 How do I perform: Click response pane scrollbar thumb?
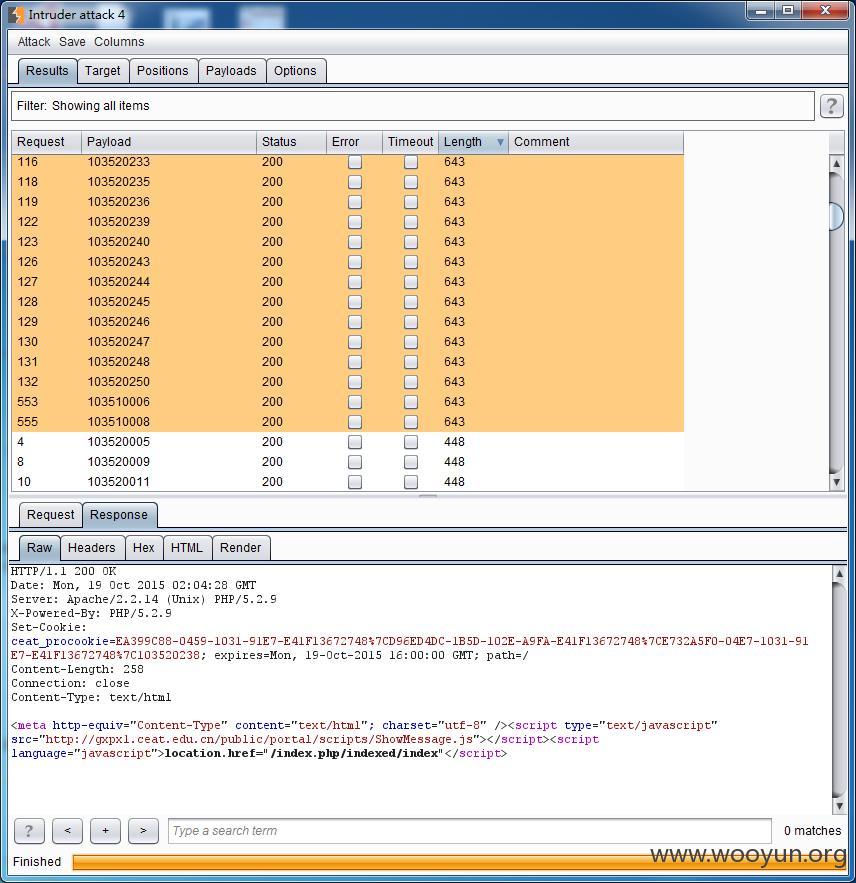tap(839, 690)
